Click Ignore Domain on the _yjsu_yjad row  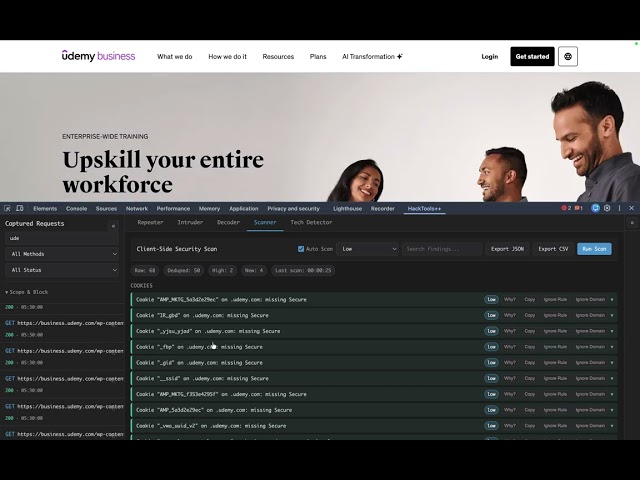click(x=590, y=331)
